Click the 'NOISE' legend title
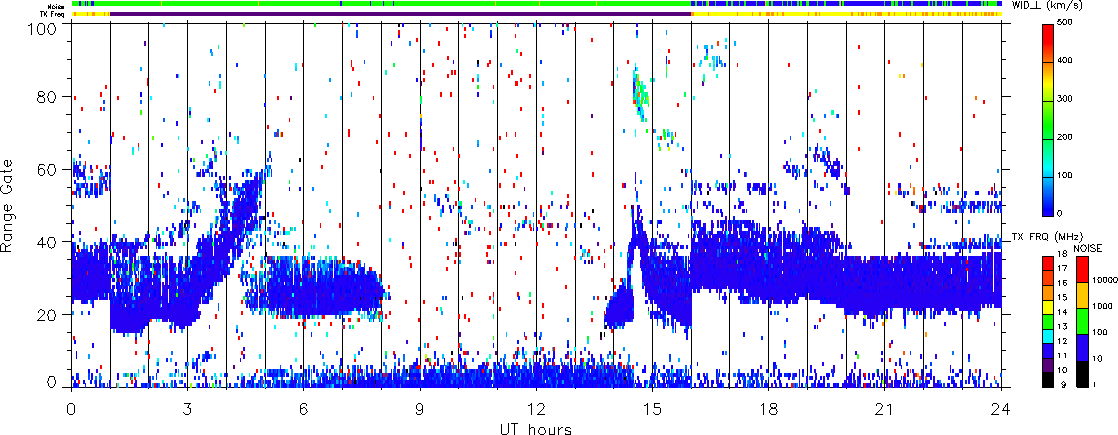 click(x=1088, y=248)
